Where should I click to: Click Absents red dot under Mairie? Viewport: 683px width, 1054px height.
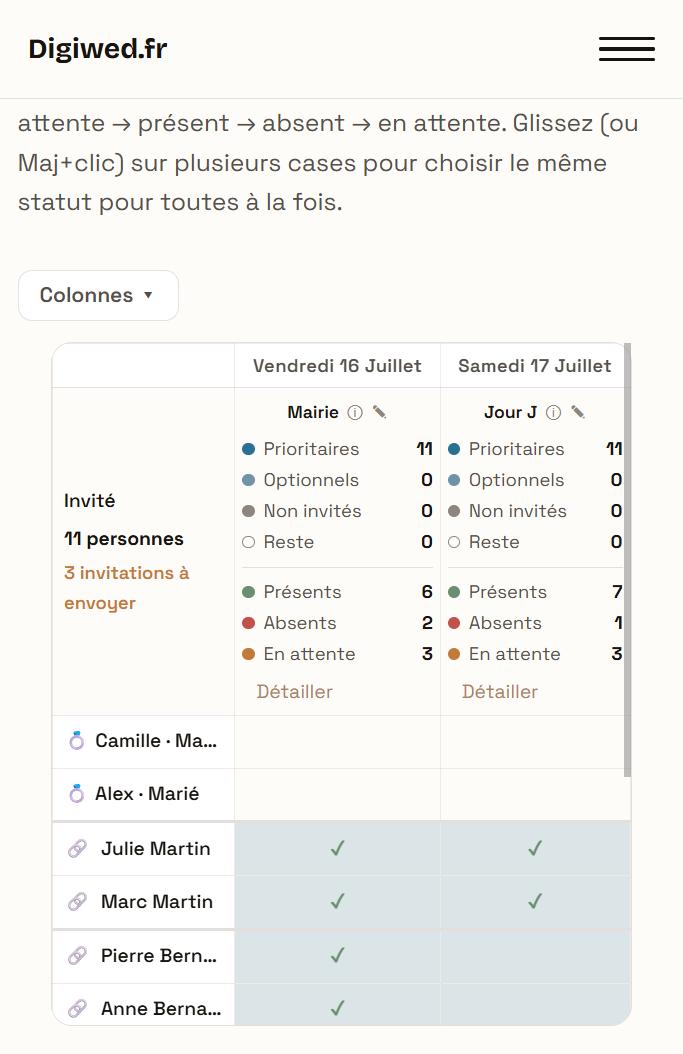249,623
